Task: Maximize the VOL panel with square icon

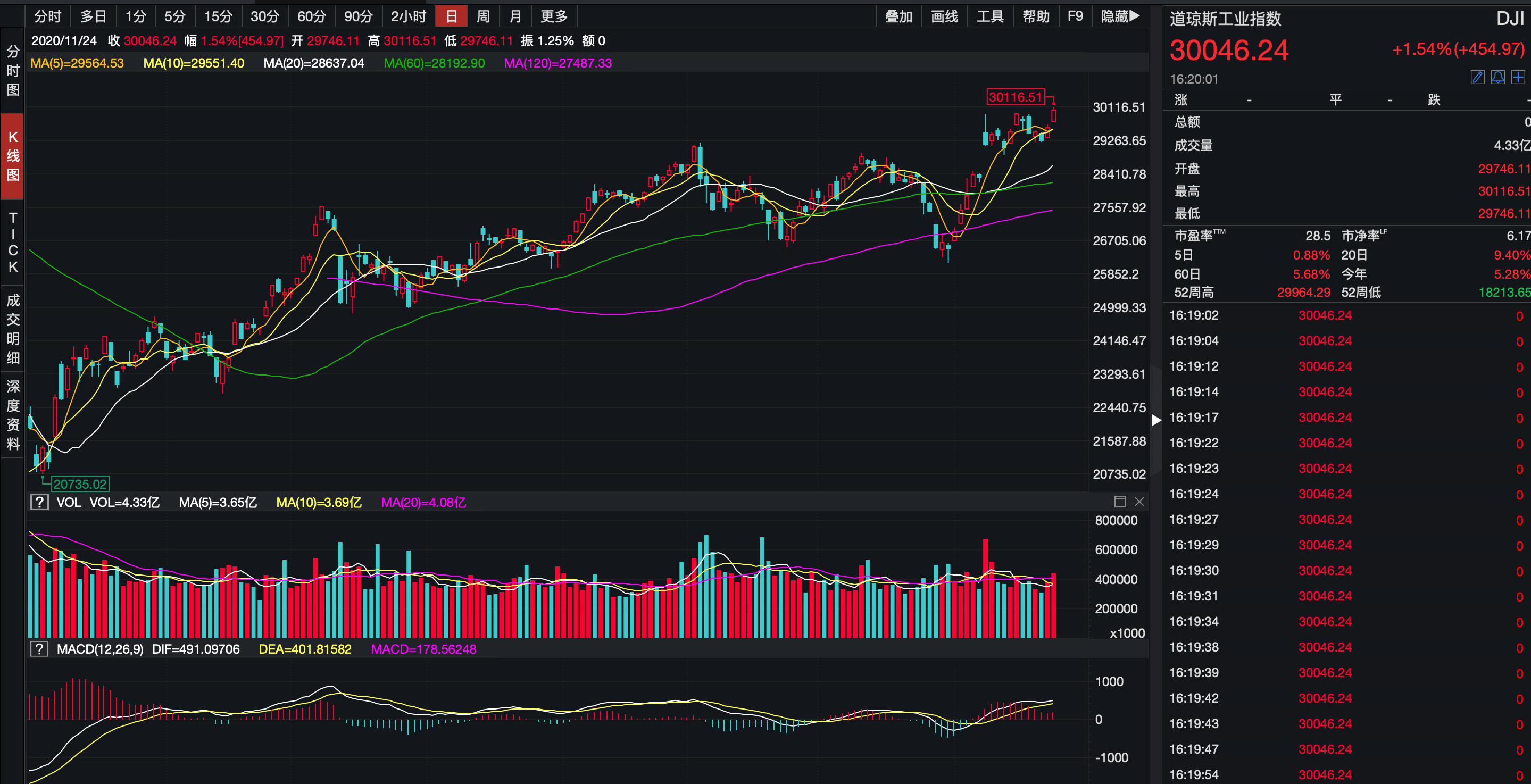Action: [x=1120, y=502]
